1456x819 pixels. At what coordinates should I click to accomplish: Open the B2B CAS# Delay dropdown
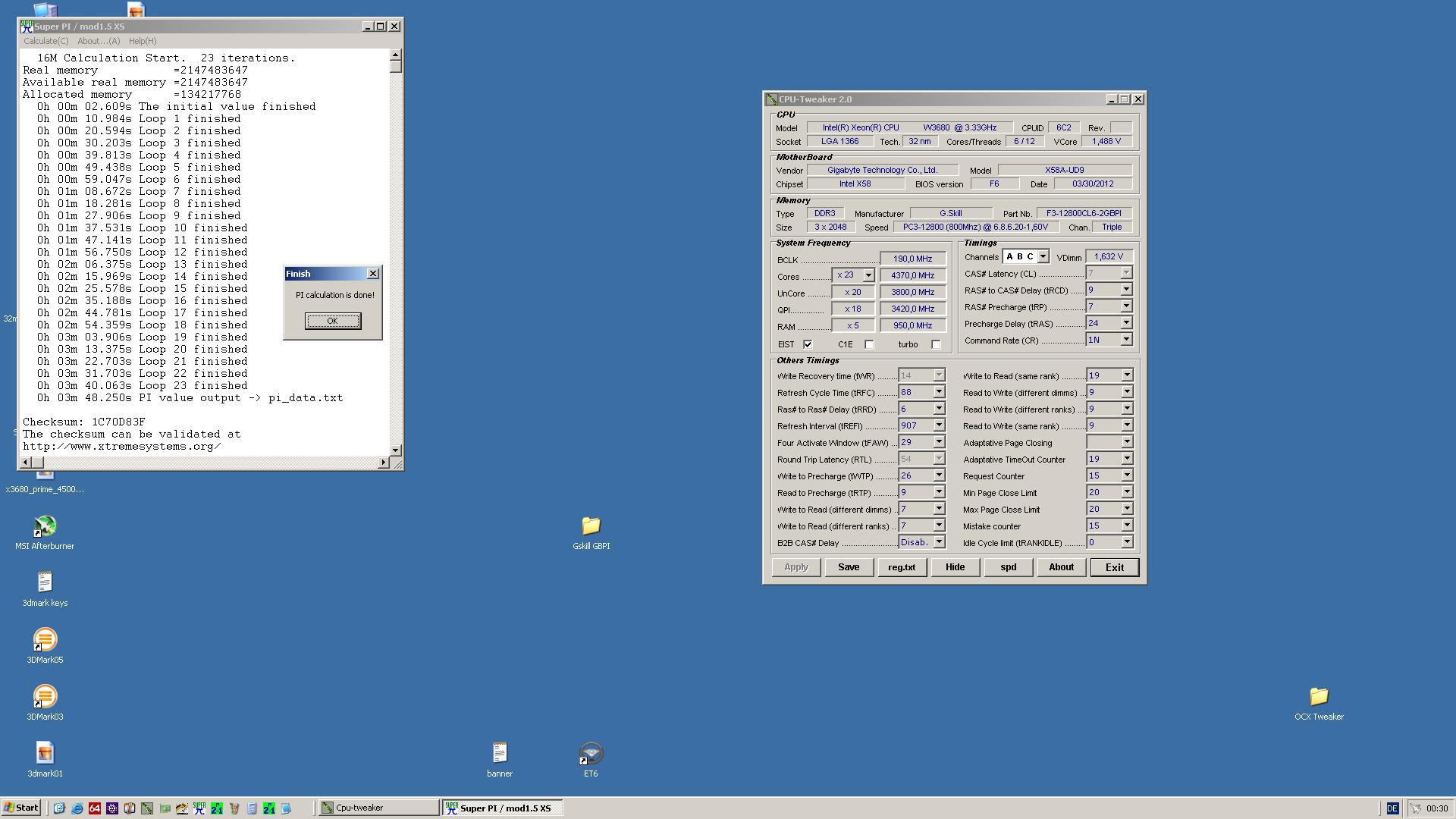click(x=939, y=542)
